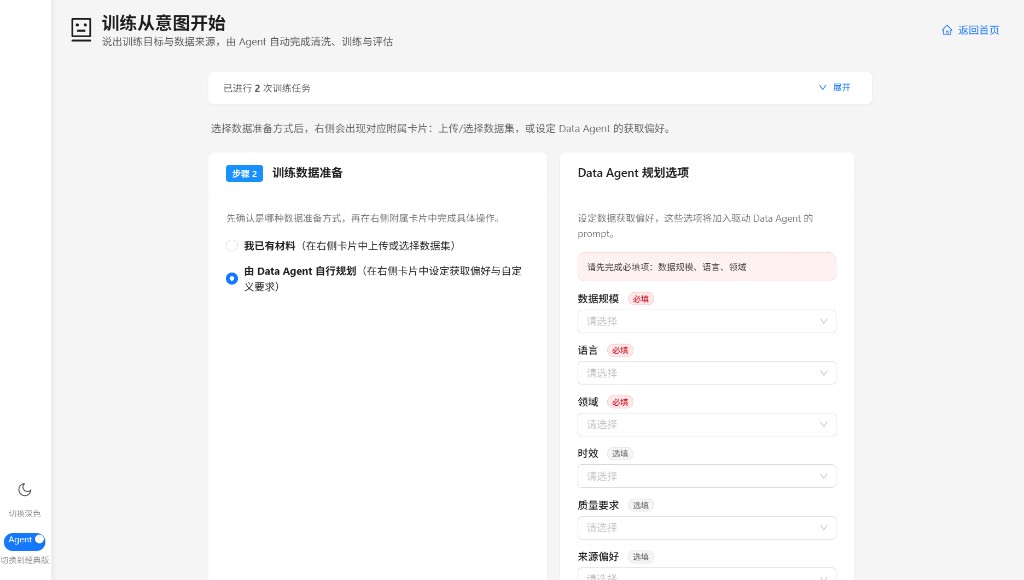1024x580 pixels.
Task: Click the 步骤 2 step badge
Action: pyautogui.click(x=244, y=173)
